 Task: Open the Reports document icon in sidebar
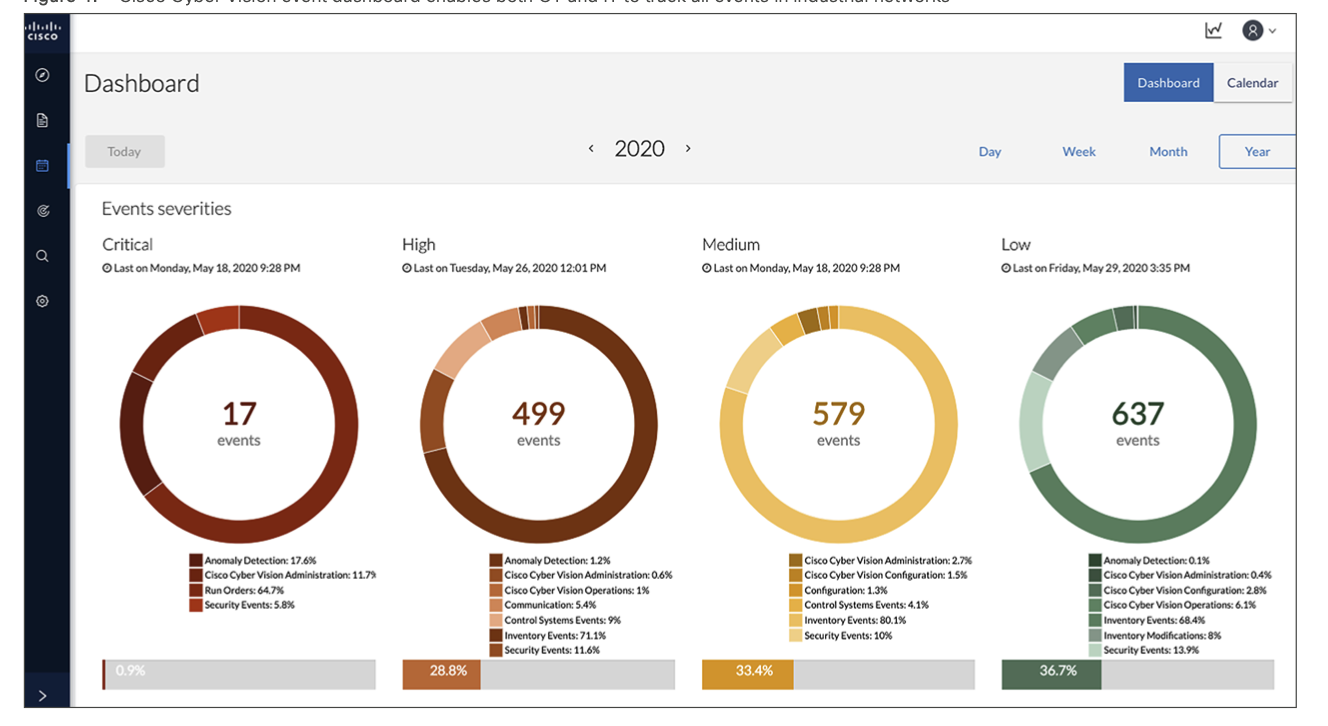tap(42, 120)
